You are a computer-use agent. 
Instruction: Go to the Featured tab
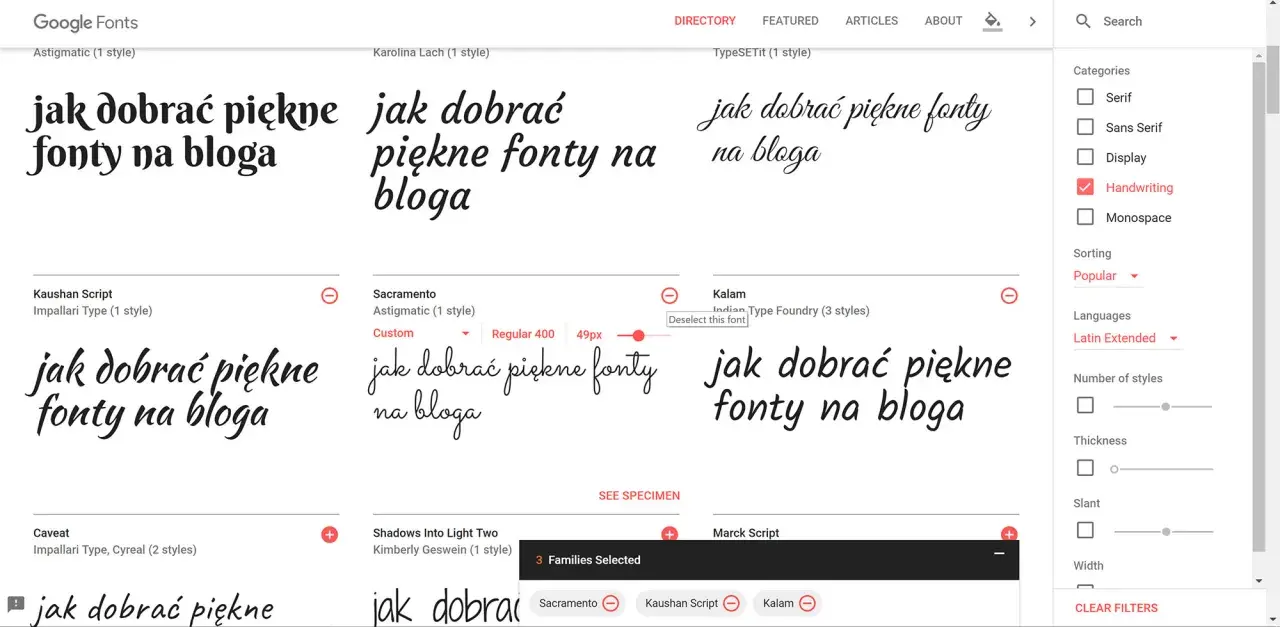point(790,21)
